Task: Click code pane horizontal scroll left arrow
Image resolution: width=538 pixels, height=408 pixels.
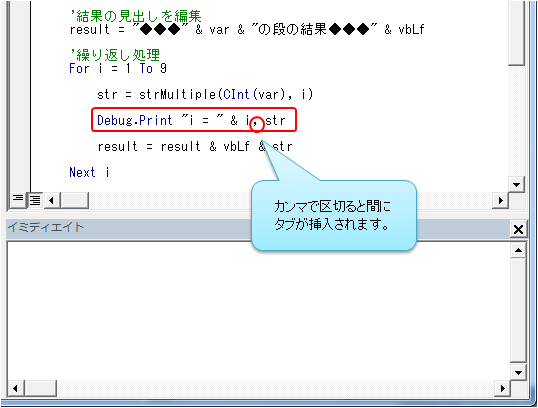Action: pyautogui.click(x=51, y=200)
